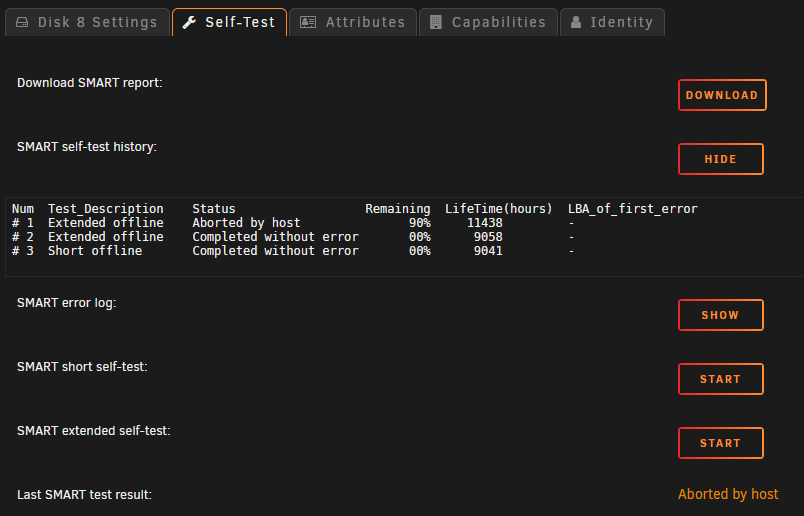Click the building icon on Capabilities tab
The height and width of the screenshot is (516, 804).
[x=436, y=23]
